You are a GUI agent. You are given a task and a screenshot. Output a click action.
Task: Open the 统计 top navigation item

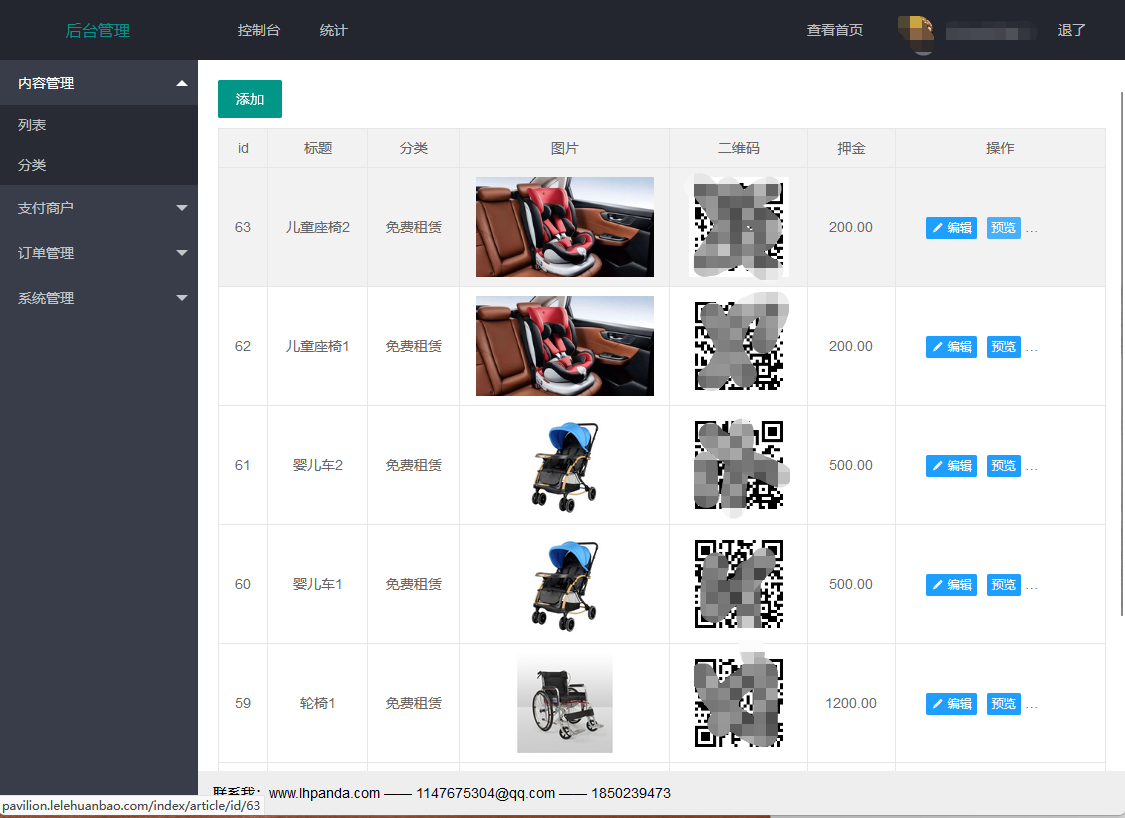pos(333,30)
